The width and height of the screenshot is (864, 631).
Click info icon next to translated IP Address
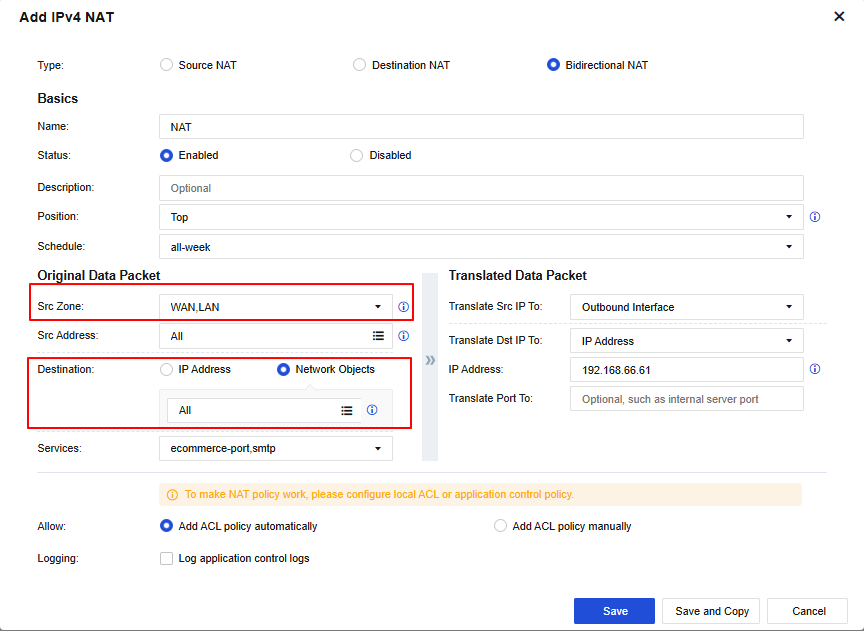coord(815,369)
